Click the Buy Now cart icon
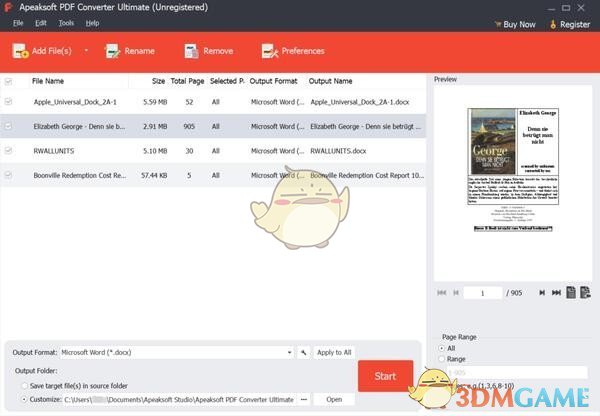This screenshot has height=416, width=600. click(x=497, y=24)
